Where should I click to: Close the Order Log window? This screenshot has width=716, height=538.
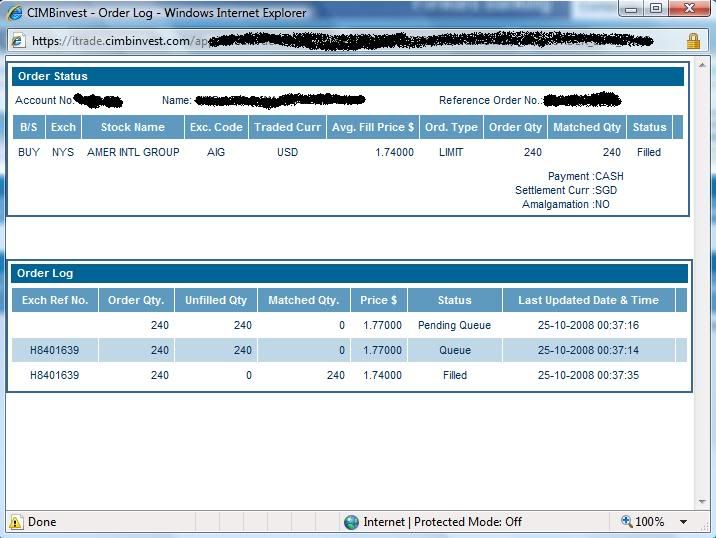[x=690, y=9]
